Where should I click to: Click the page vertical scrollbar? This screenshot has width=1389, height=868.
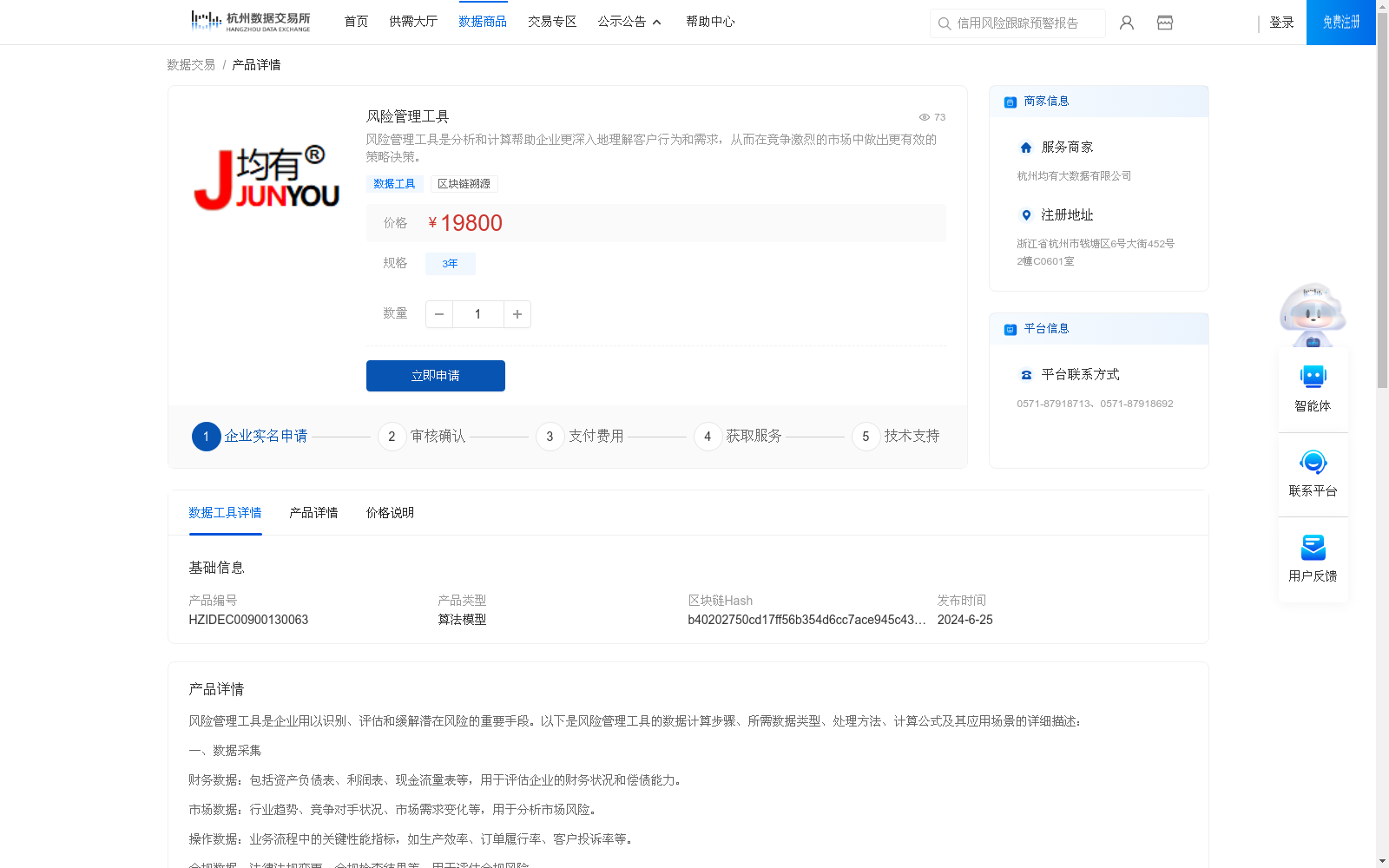pyautogui.click(x=1382, y=200)
